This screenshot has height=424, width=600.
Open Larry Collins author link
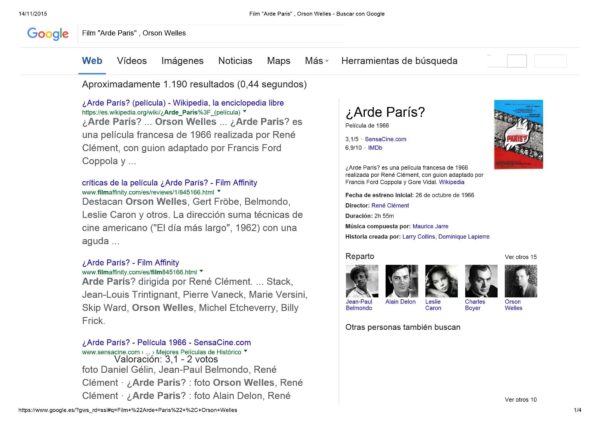(419, 236)
